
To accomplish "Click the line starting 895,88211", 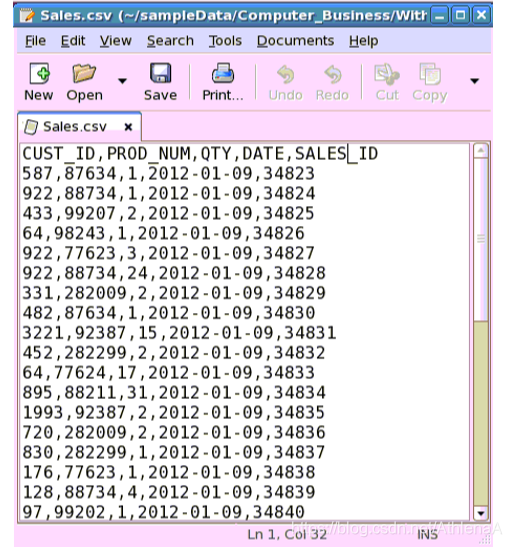I will pyautogui.click(x=174, y=392).
